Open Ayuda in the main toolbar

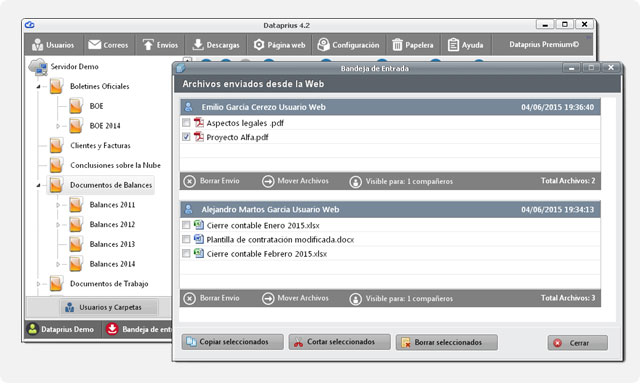tap(465, 45)
